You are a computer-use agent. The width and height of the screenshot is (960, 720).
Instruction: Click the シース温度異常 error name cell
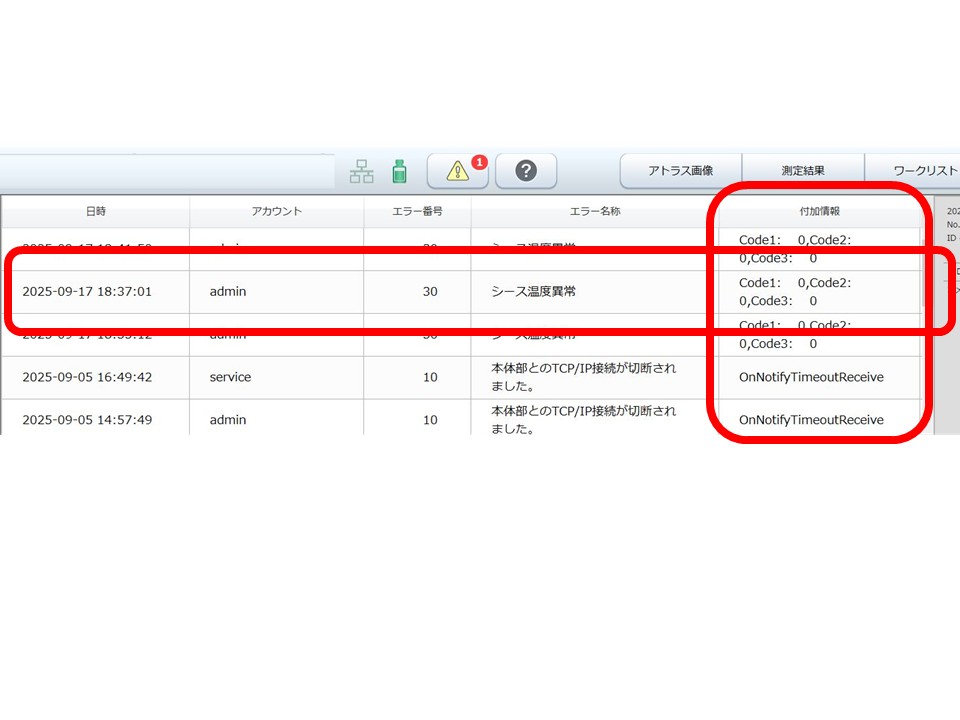click(x=540, y=292)
